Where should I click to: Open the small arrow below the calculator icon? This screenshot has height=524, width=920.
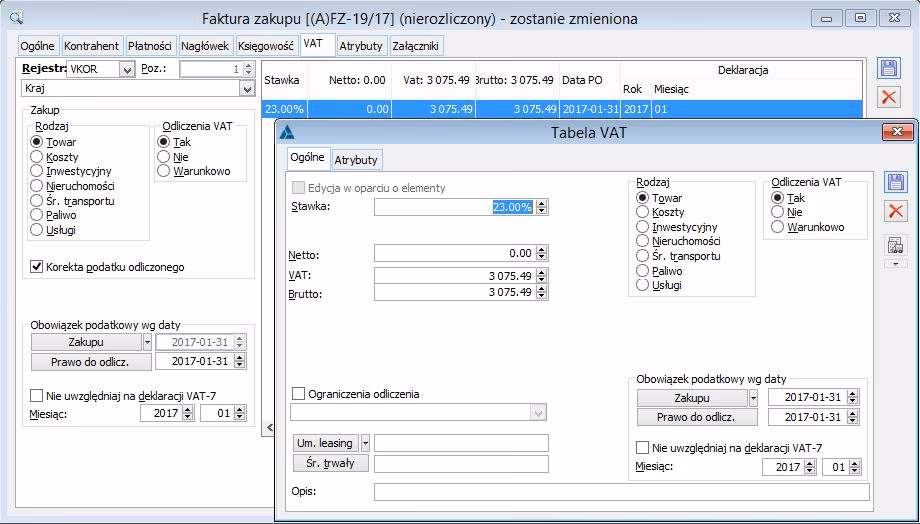click(x=896, y=264)
